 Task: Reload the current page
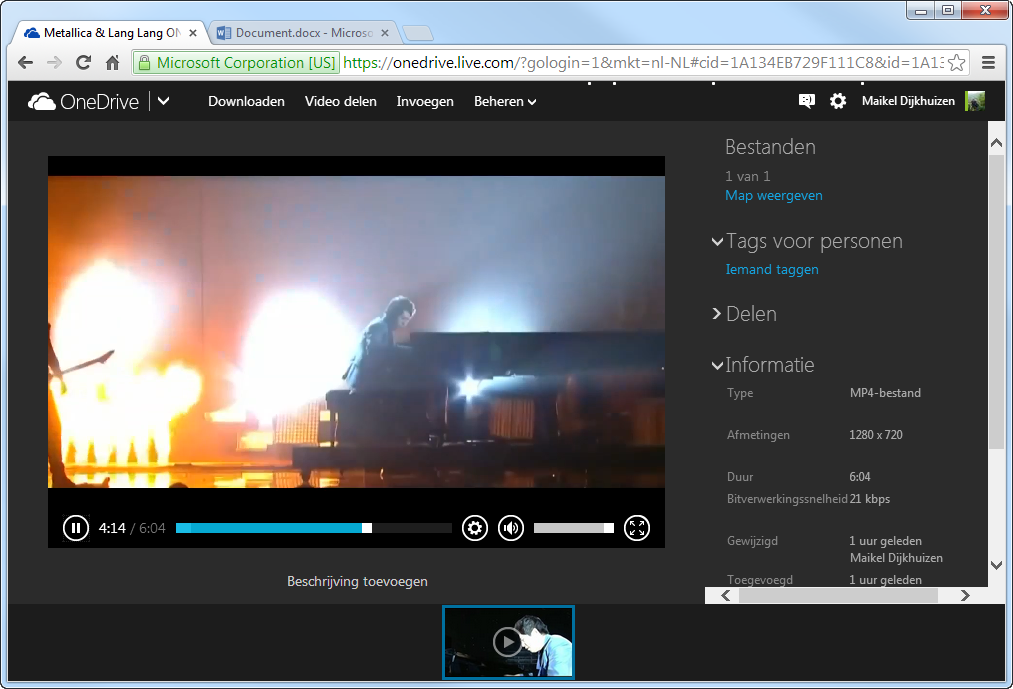pos(83,63)
